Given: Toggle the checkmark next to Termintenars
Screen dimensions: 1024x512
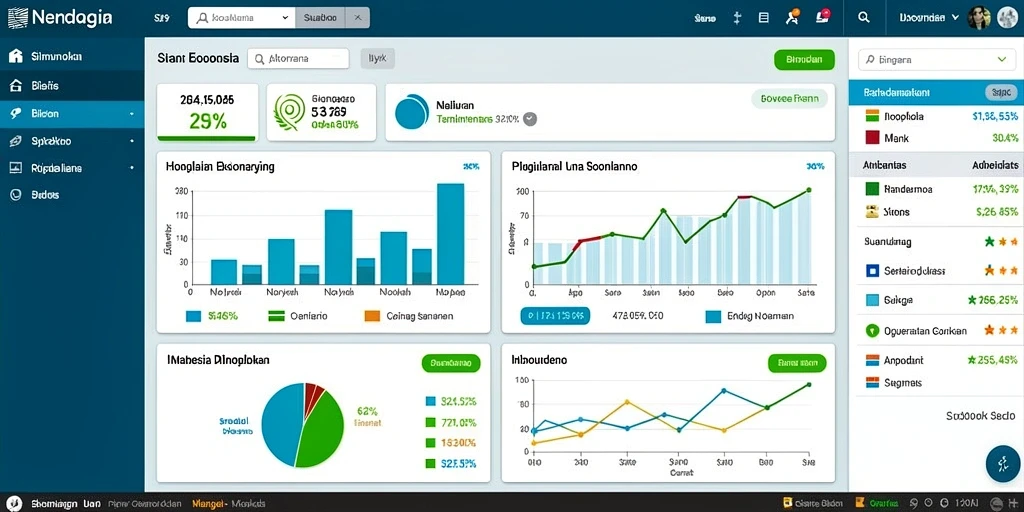Looking at the screenshot, I should tap(530, 119).
